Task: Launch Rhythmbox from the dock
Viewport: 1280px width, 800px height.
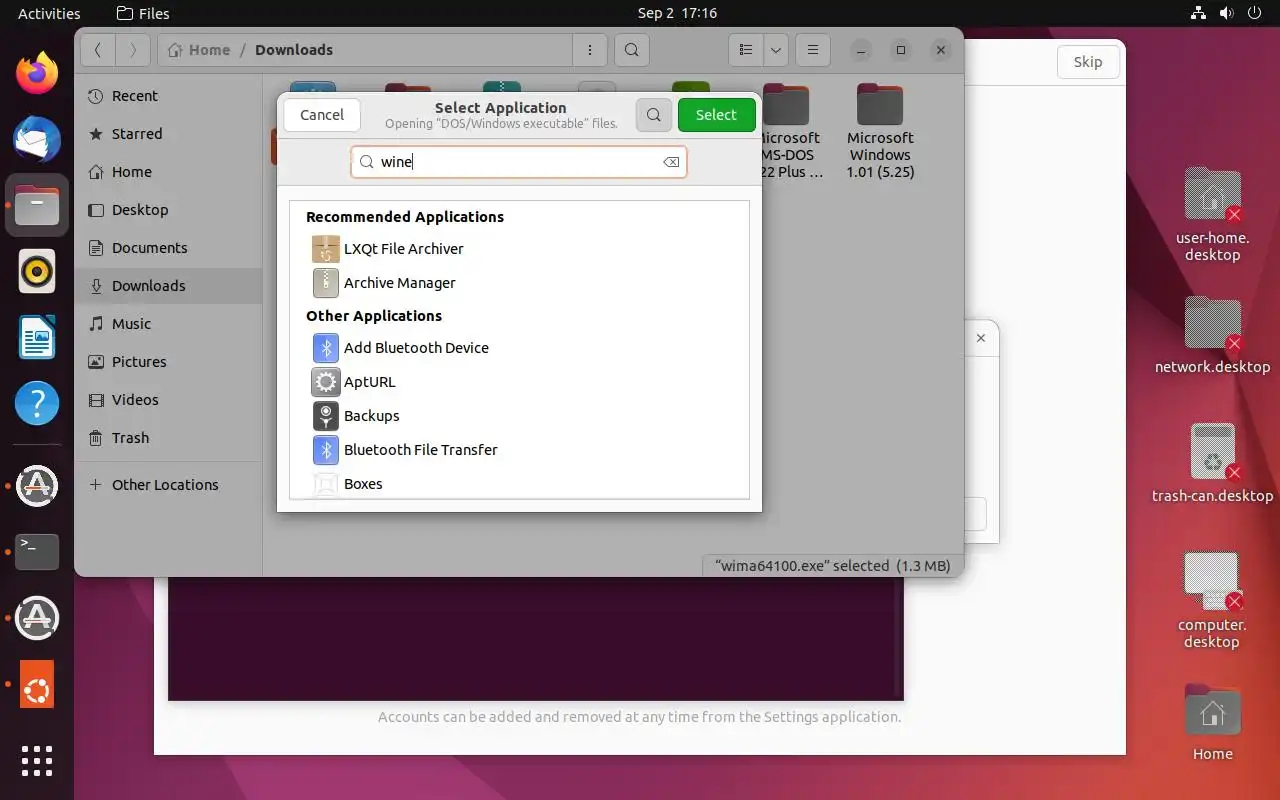Action: pos(37,271)
